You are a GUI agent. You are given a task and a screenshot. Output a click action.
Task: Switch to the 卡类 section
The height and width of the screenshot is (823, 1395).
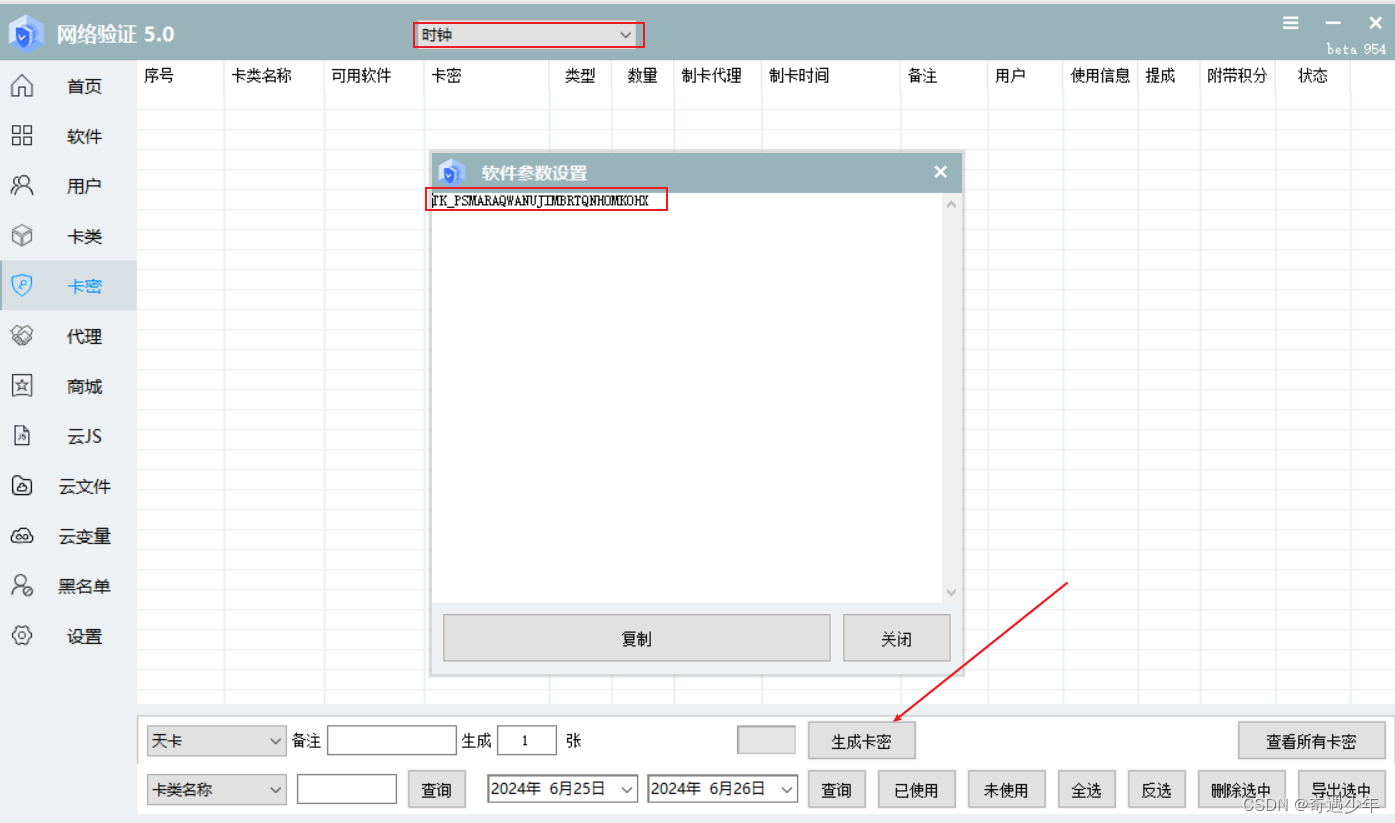(85, 236)
